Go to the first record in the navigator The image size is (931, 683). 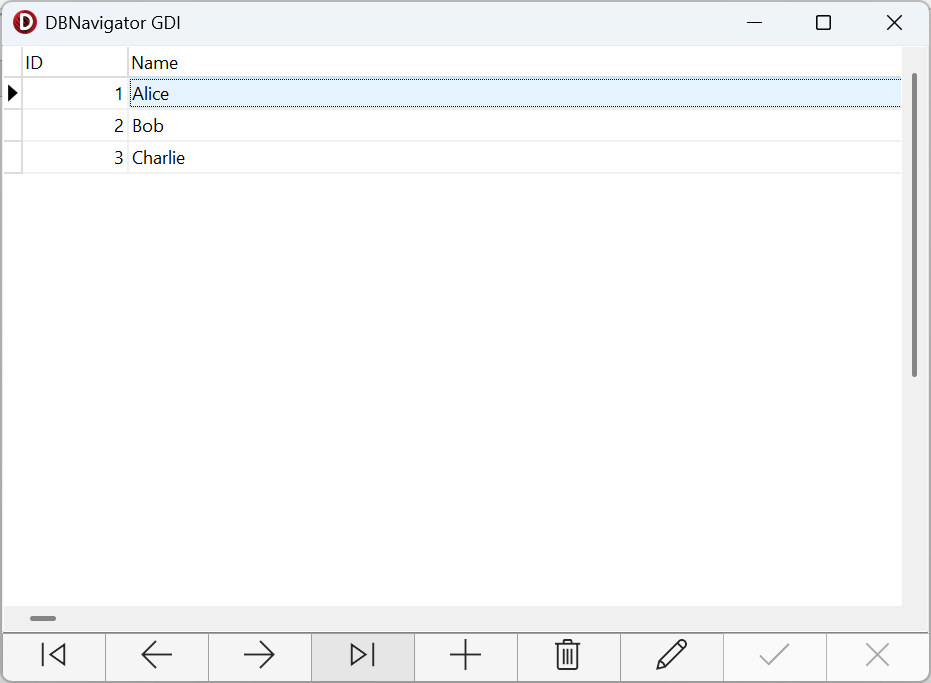tap(54, 656)
